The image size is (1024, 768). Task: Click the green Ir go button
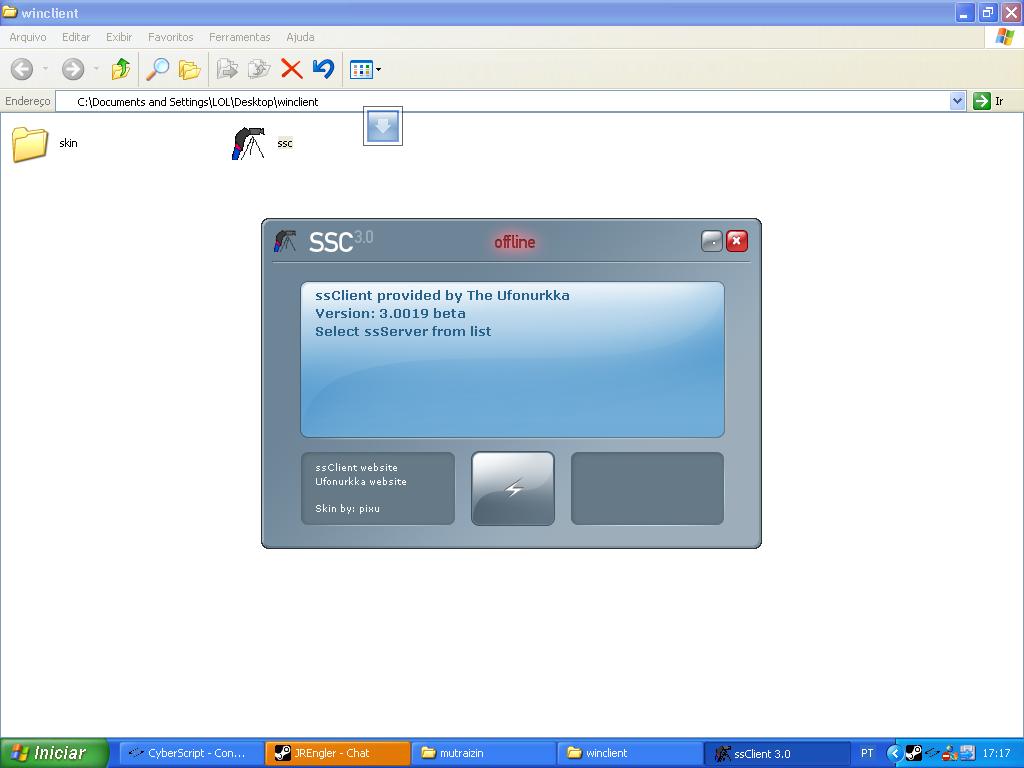989,101
